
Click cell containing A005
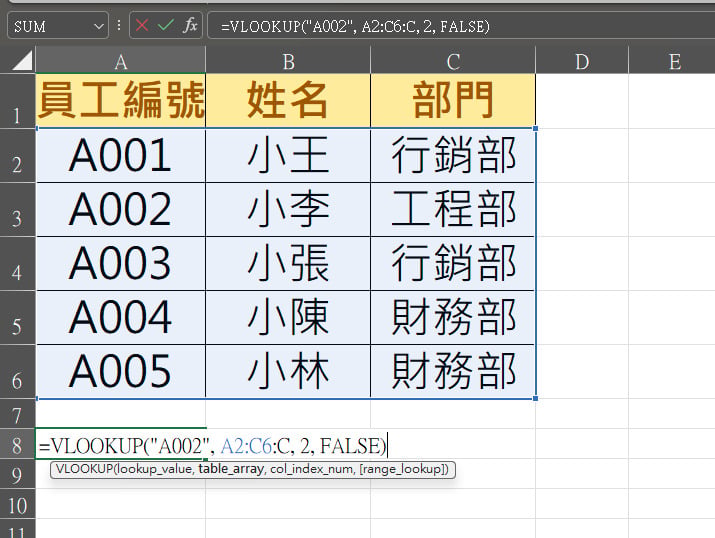pos(121,372)
